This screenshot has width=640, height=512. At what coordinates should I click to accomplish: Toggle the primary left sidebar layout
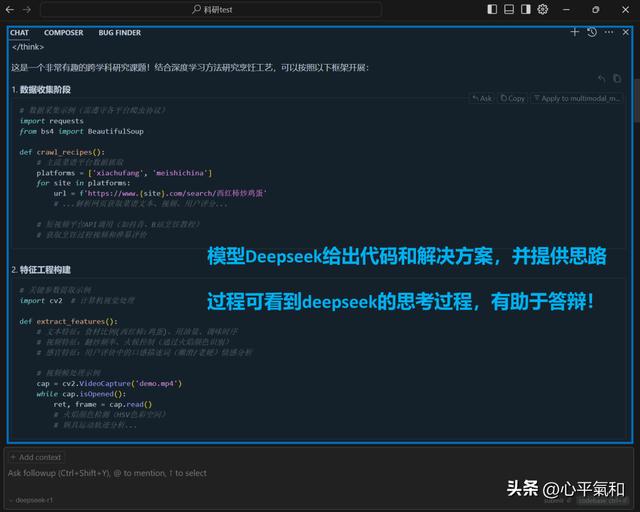click(492, 9)
